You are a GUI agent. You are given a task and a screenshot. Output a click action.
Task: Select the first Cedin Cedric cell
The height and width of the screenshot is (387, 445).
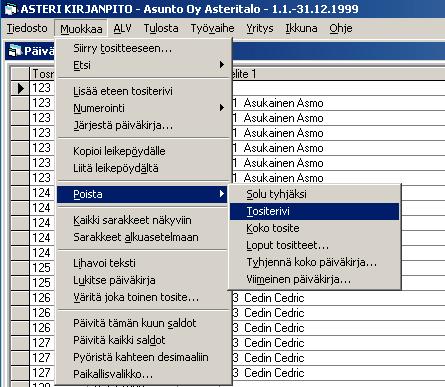338,298
